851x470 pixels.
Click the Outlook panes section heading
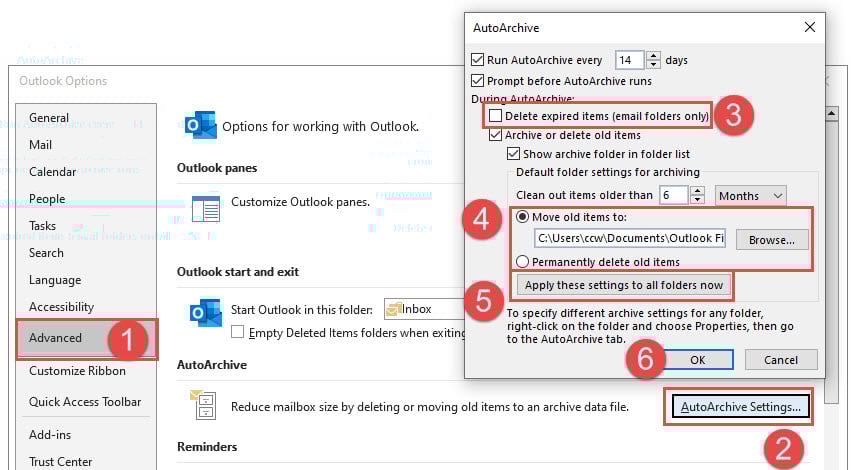217,168
